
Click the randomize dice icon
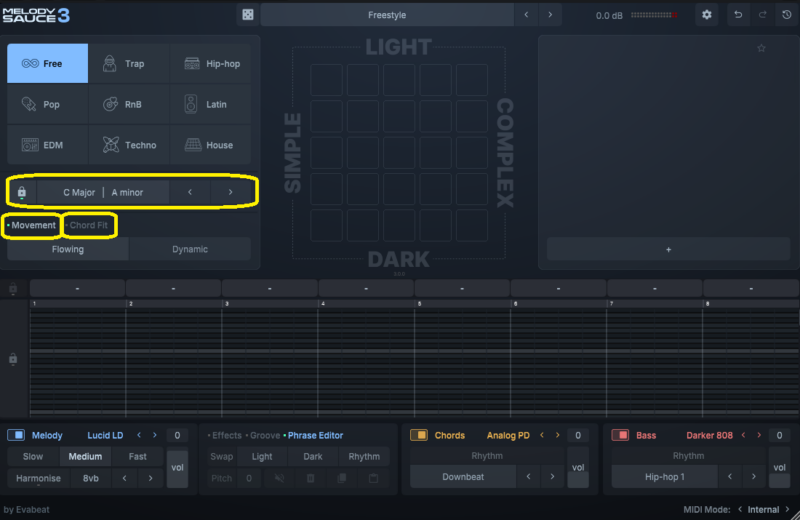247,15
